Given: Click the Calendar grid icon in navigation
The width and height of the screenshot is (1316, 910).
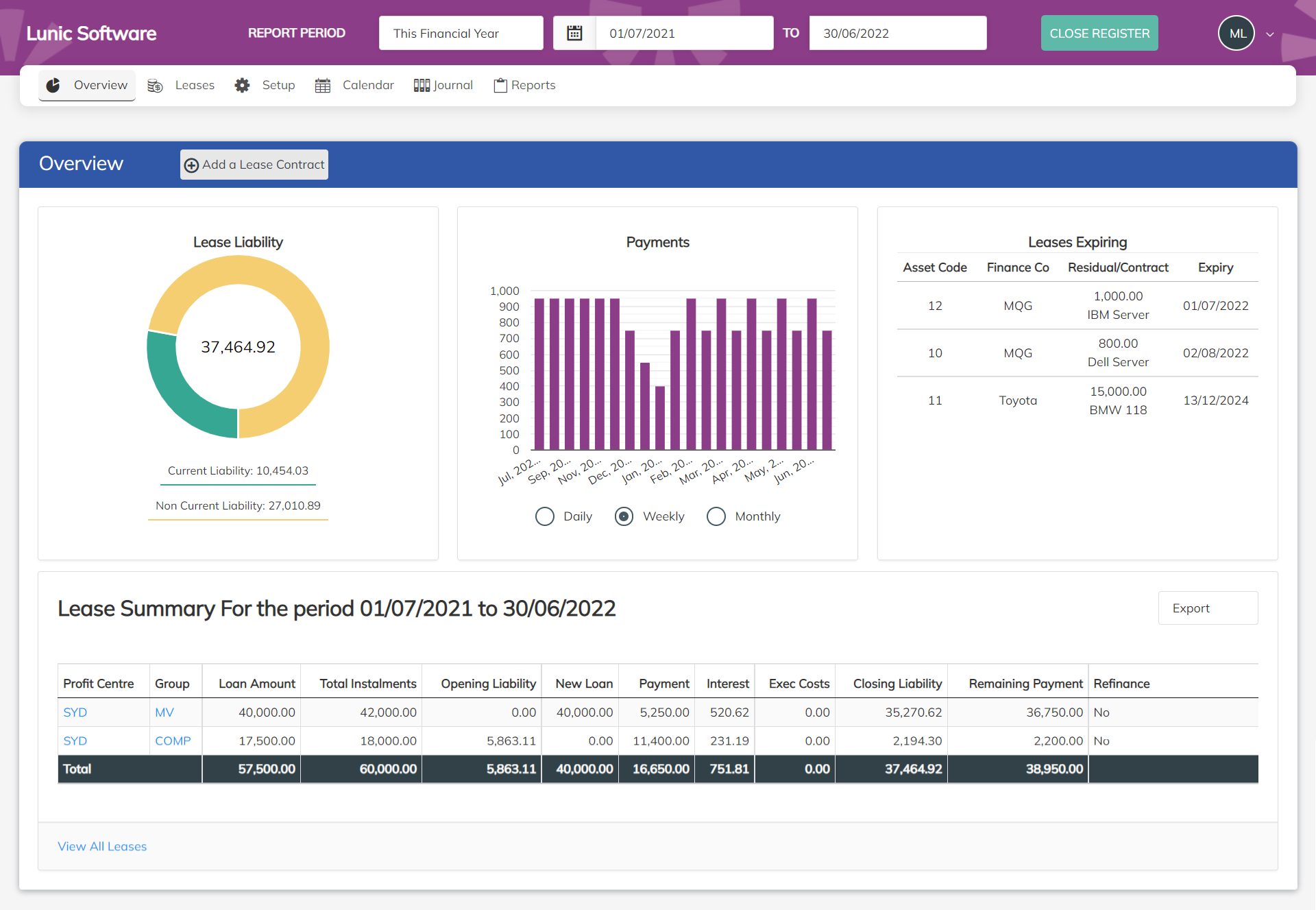Looking at the screenshot, I should click(323, 86).
